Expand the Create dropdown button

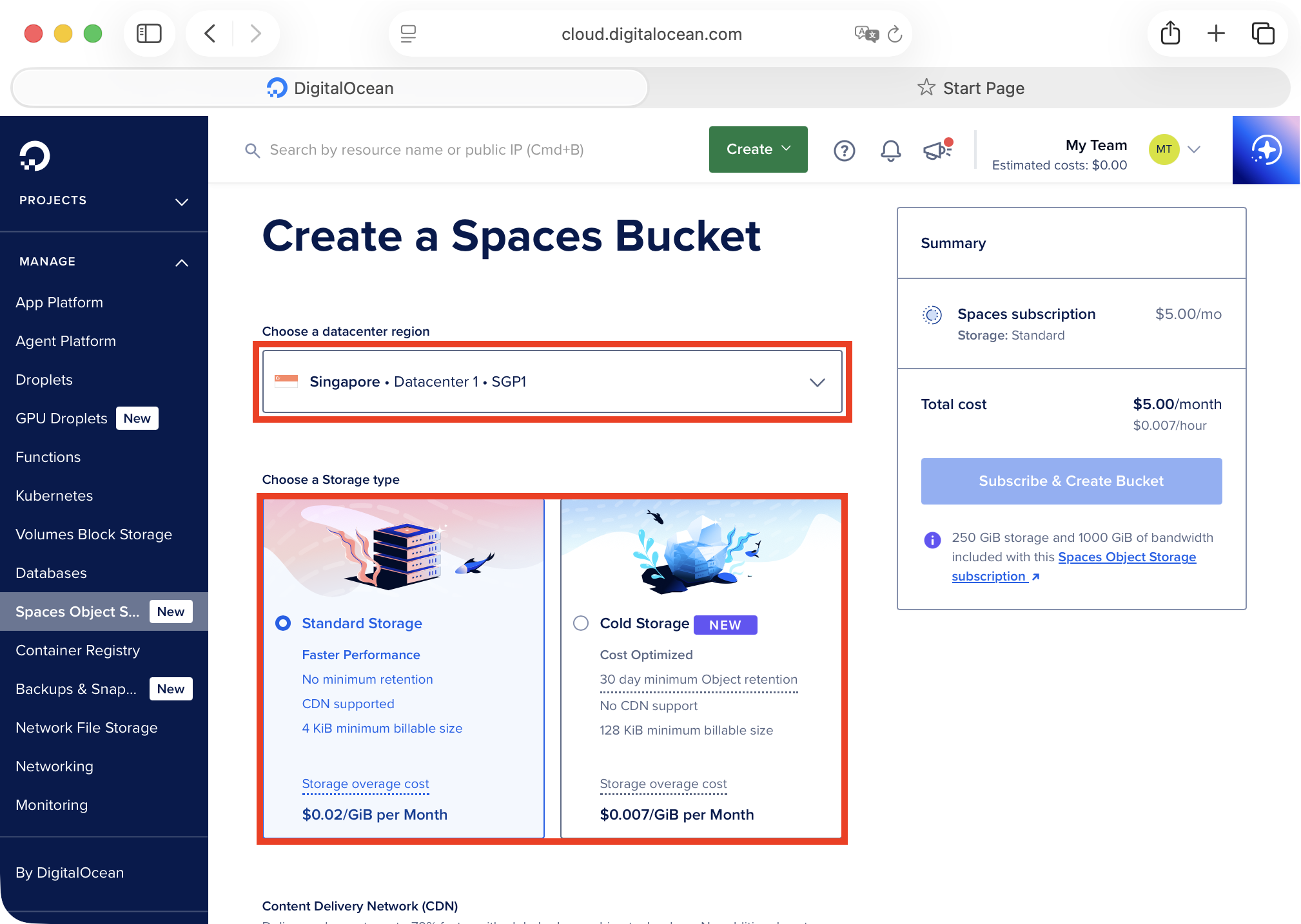[x=758, y=149]
